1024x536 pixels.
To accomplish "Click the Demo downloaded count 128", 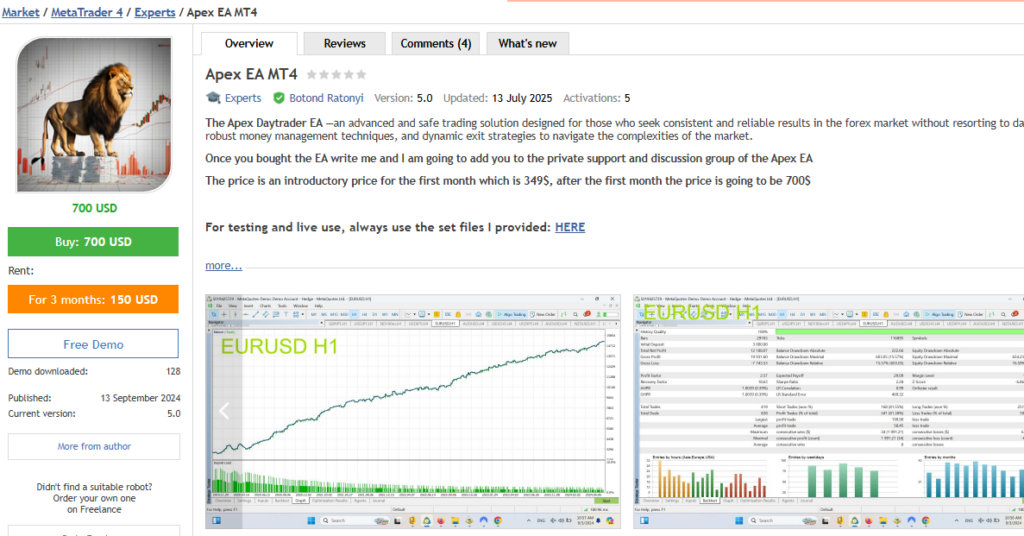I will click(x=173, y=371).
